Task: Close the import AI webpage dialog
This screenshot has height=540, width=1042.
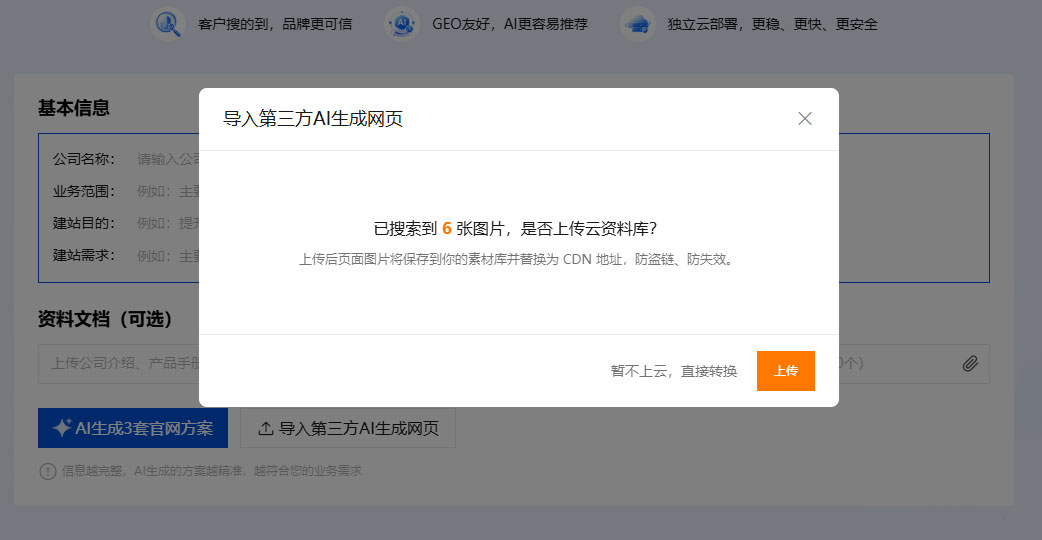Action: [x=805, y=119]
